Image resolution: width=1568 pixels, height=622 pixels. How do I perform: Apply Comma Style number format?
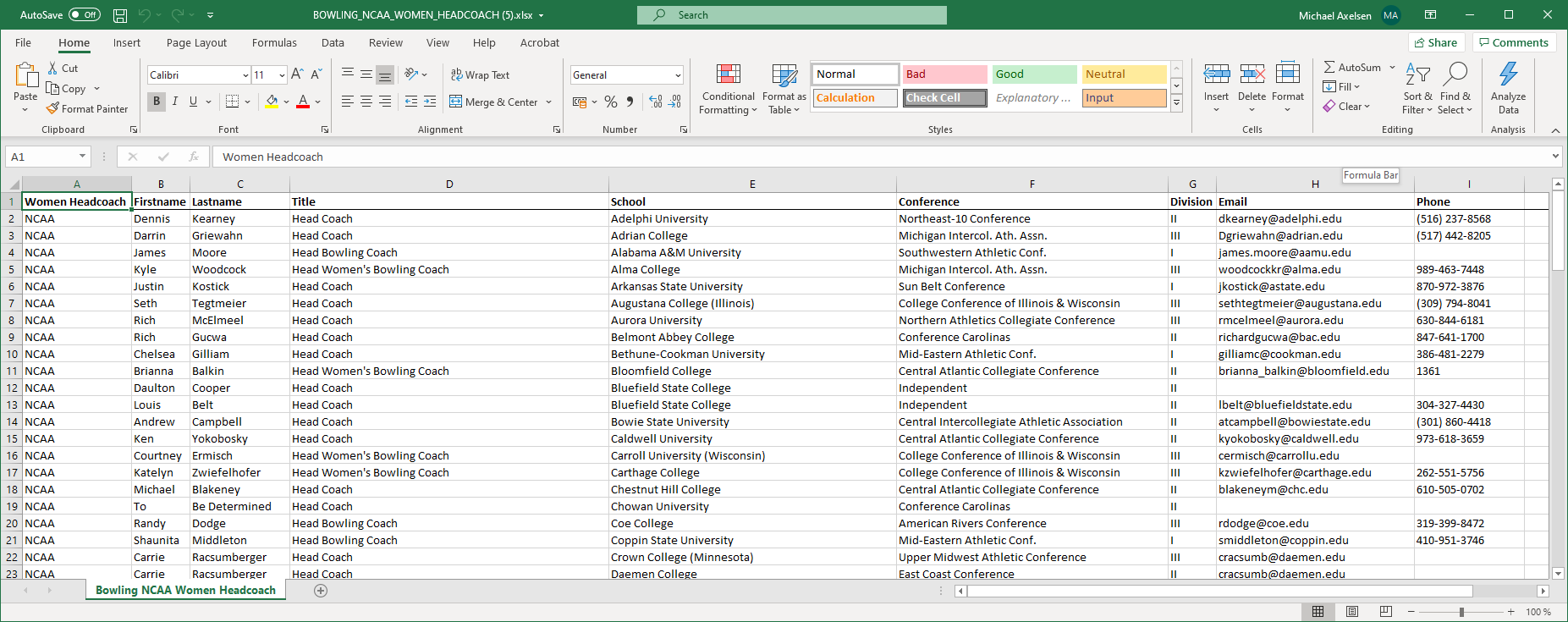[630, 102]
